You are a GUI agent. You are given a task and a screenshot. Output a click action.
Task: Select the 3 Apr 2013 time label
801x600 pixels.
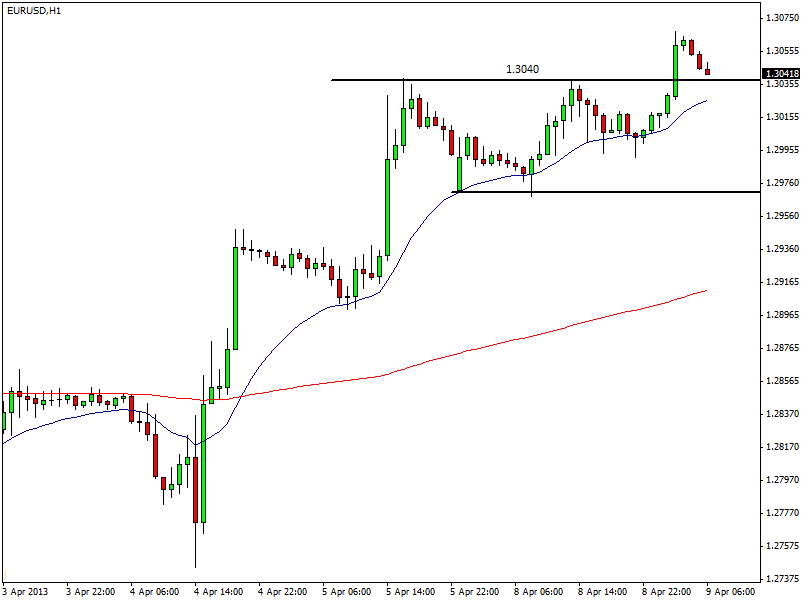27,591
